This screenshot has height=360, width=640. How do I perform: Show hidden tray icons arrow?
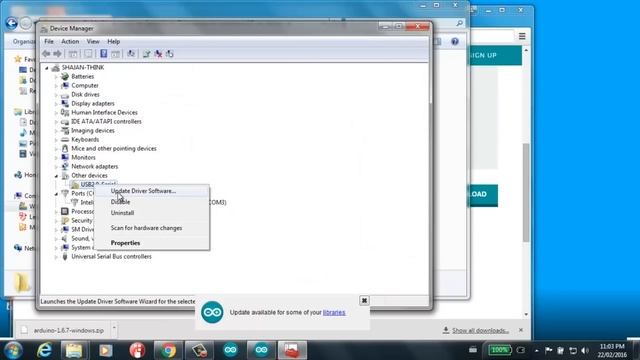click(536, 350)
